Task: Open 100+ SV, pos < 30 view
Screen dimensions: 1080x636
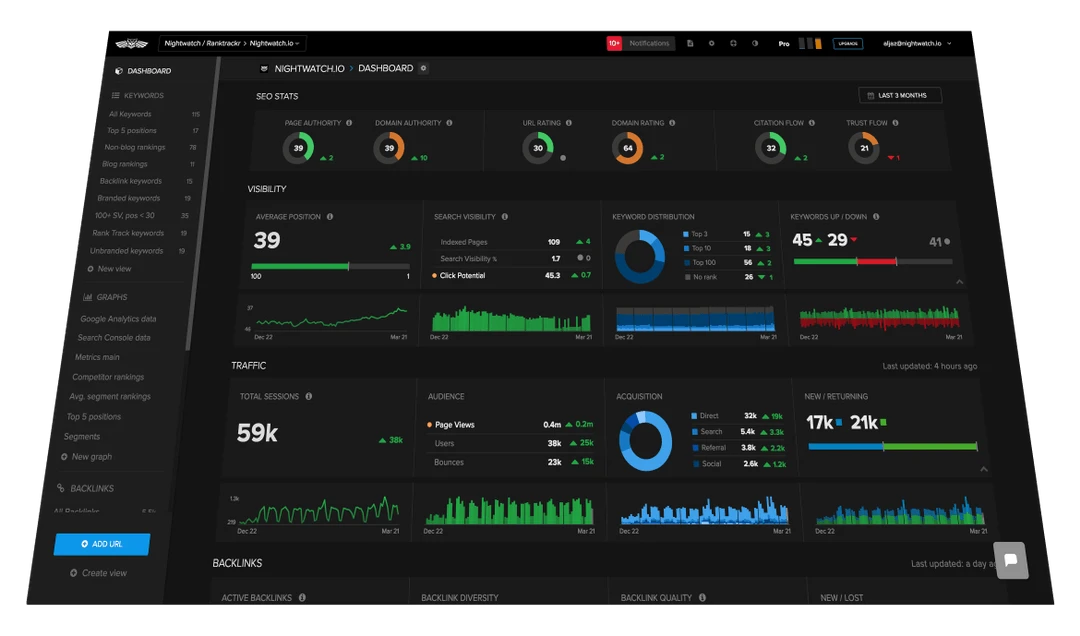Action: 125,216
